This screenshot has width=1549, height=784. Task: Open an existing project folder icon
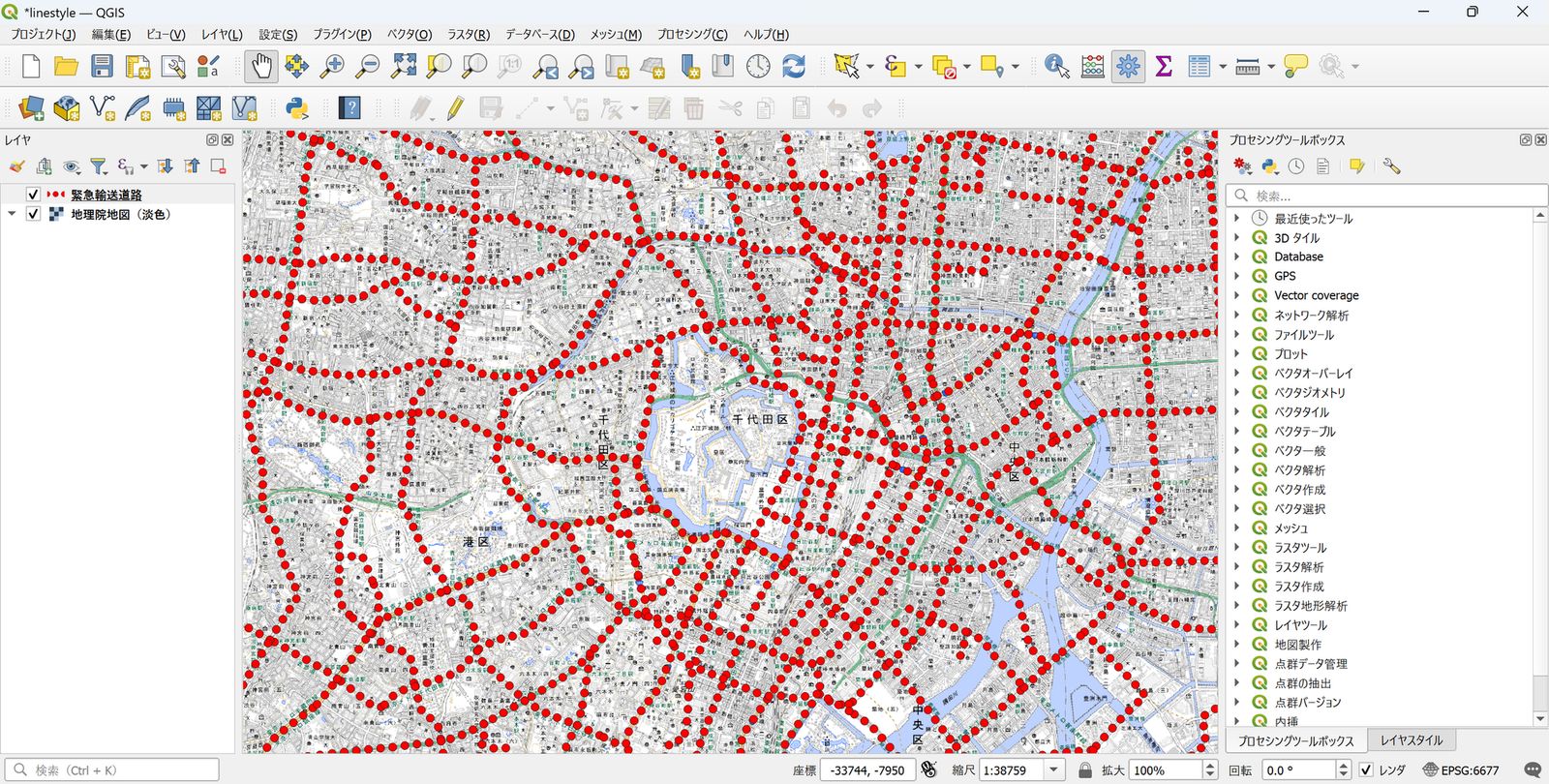(66, 66)
